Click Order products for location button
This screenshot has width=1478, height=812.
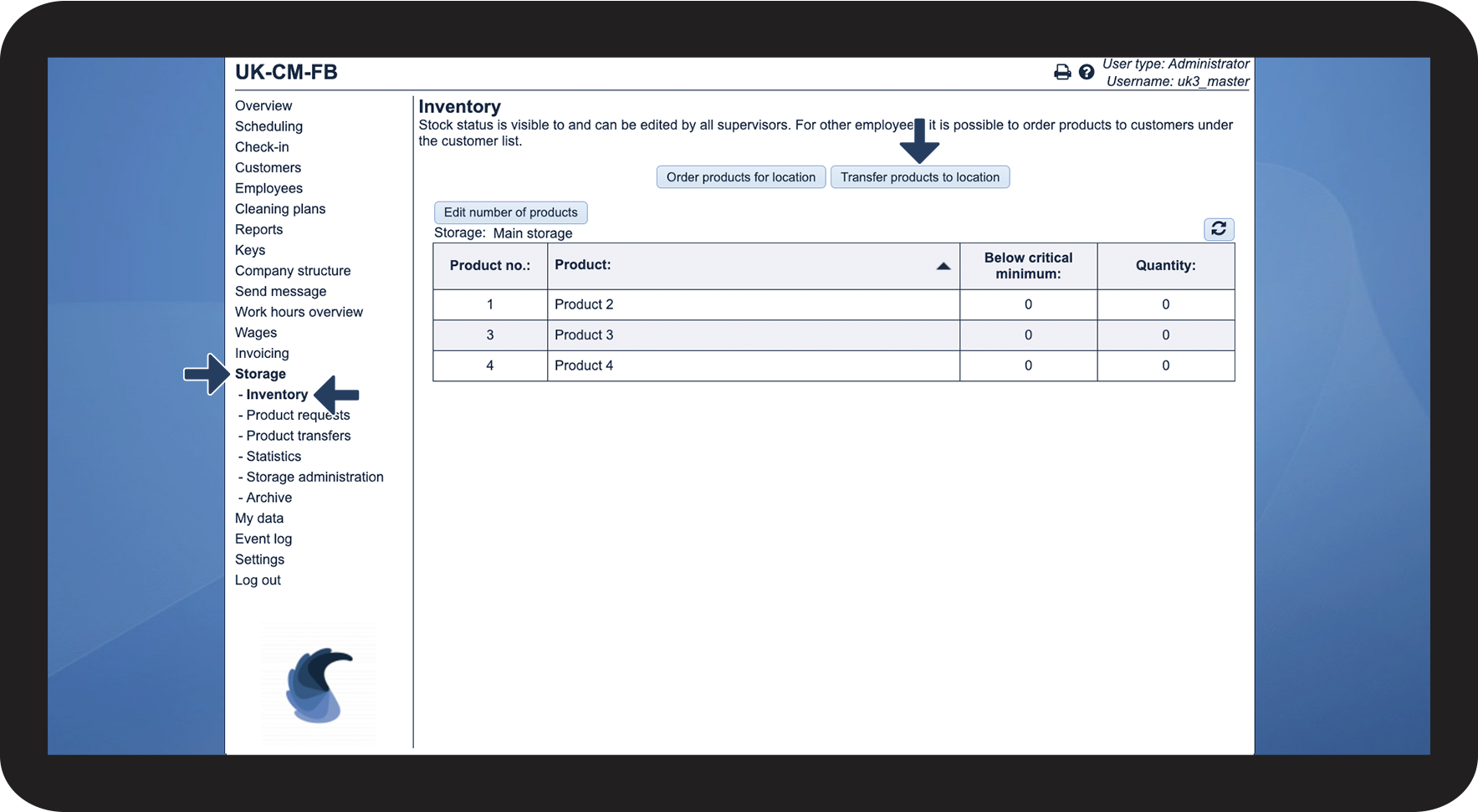pyautogui.click(x=741, y=177)
